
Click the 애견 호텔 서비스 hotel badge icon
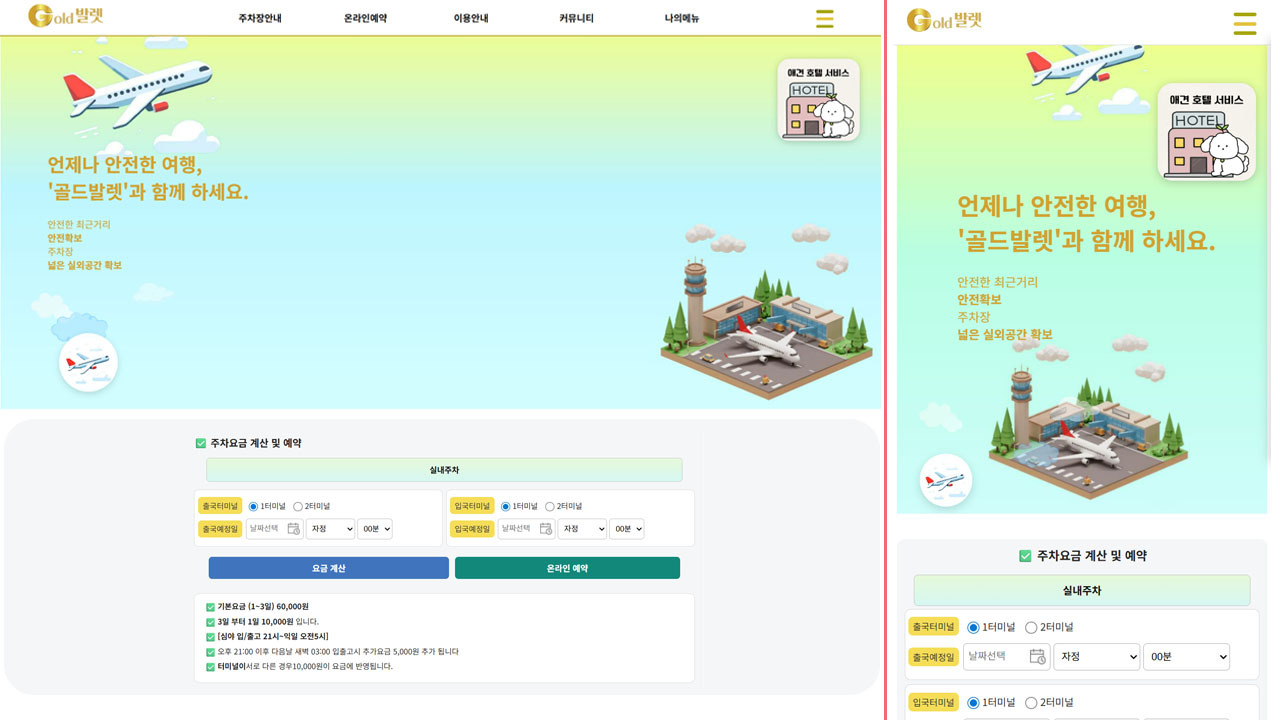tap(818, 100)
